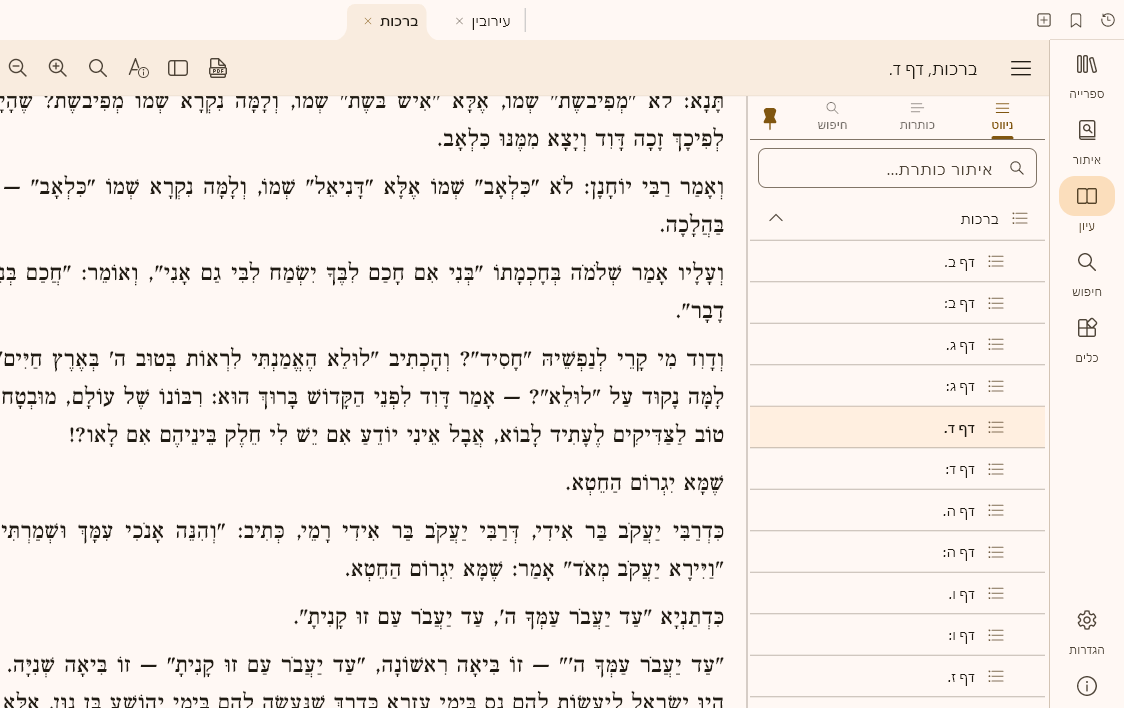Click the bookmark icon at top

(x=1076, y=20)
